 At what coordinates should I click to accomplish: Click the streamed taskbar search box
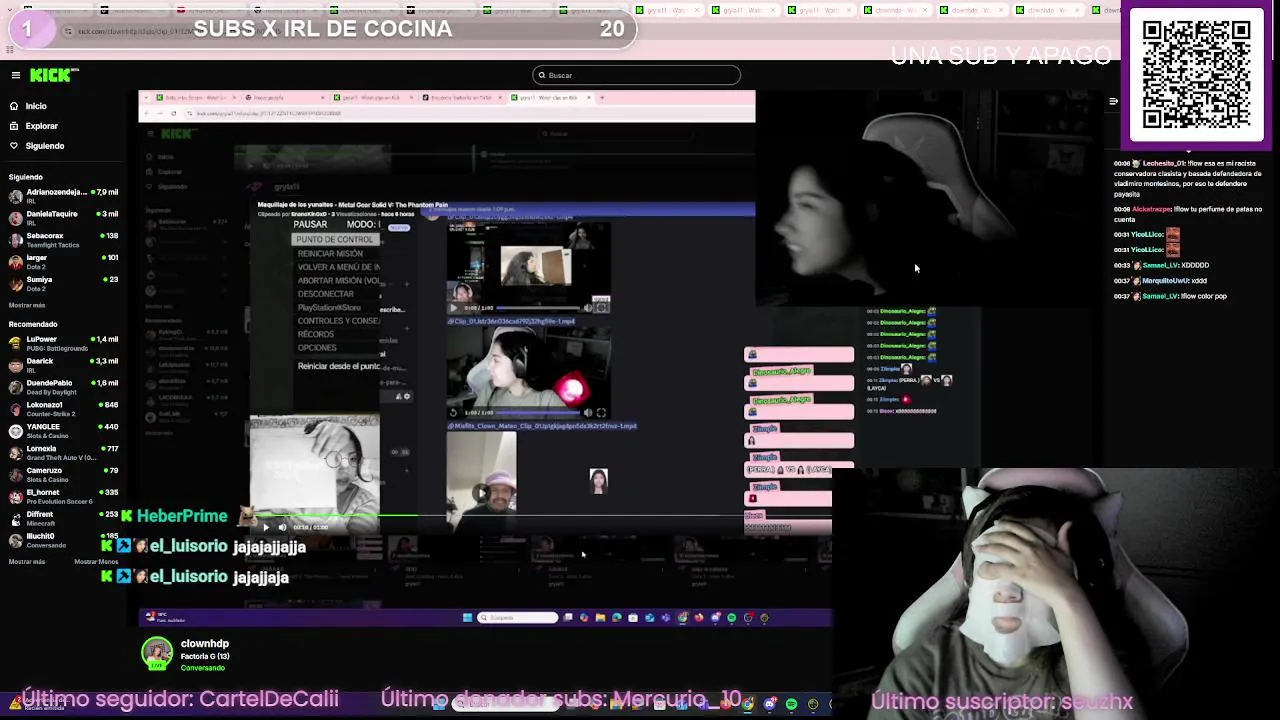pos(518,618)
